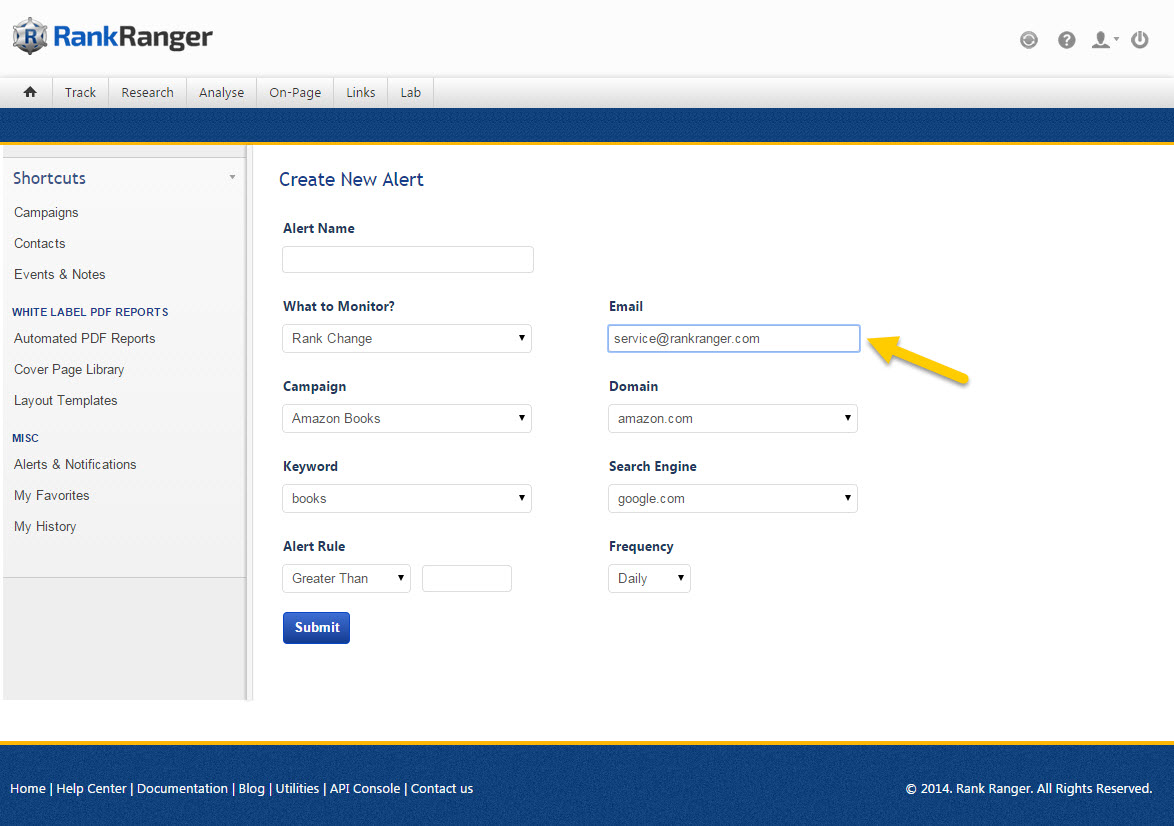Click the circular refresh icon in the header
The width and height of the screenshot is (1174, 826).
pos(1028,40)
